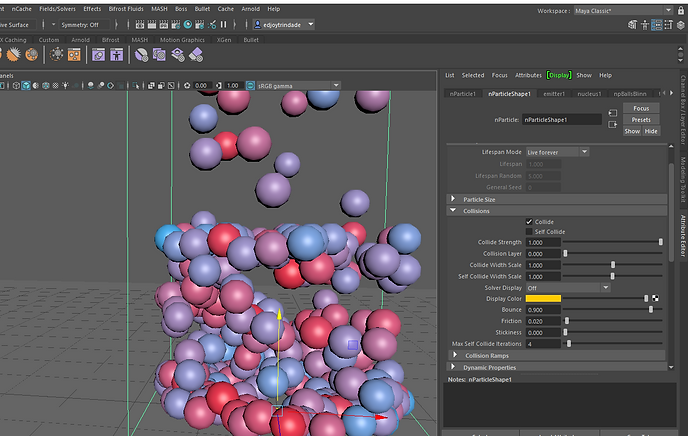Toggle the isolate select viewport icon

click(136, 86)
